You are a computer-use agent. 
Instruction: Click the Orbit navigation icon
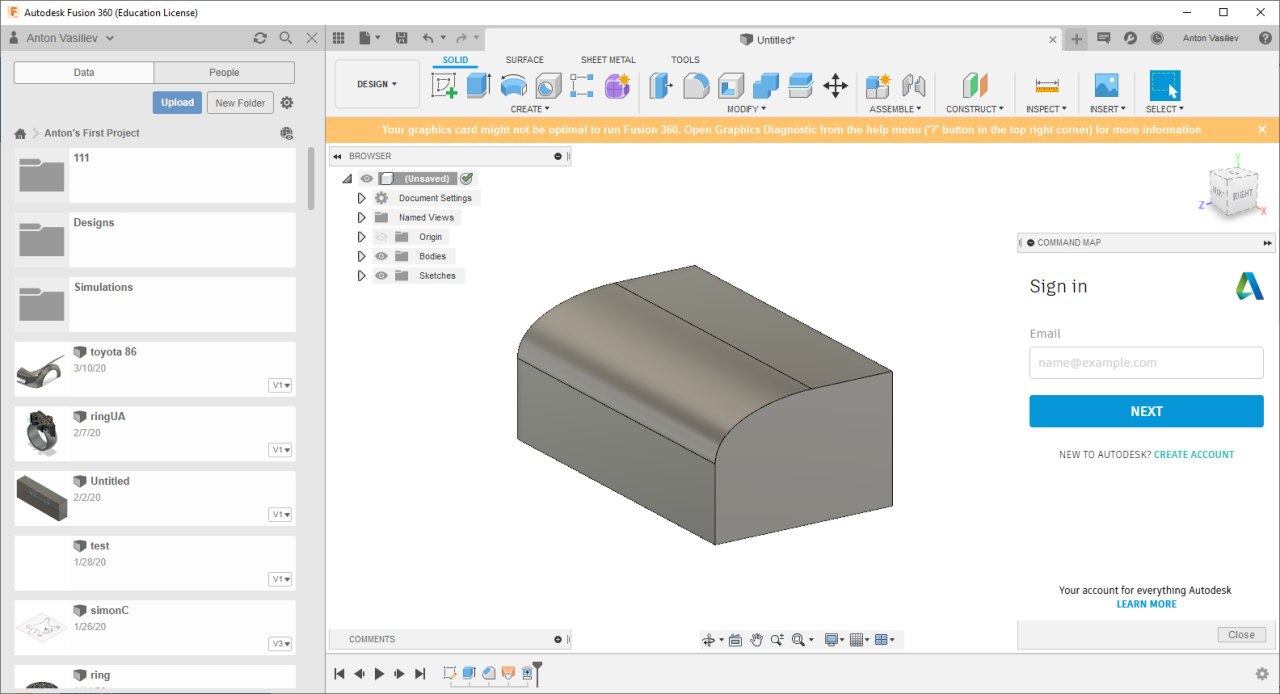point(709,640)
